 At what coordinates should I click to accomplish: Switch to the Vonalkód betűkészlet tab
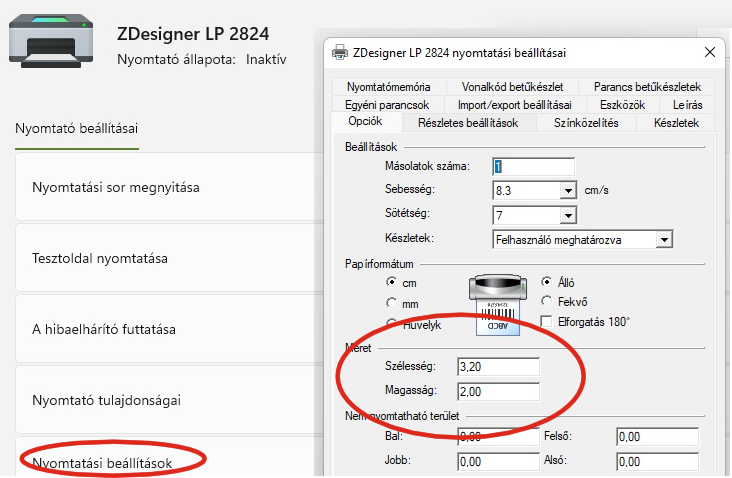pos(512,87)
